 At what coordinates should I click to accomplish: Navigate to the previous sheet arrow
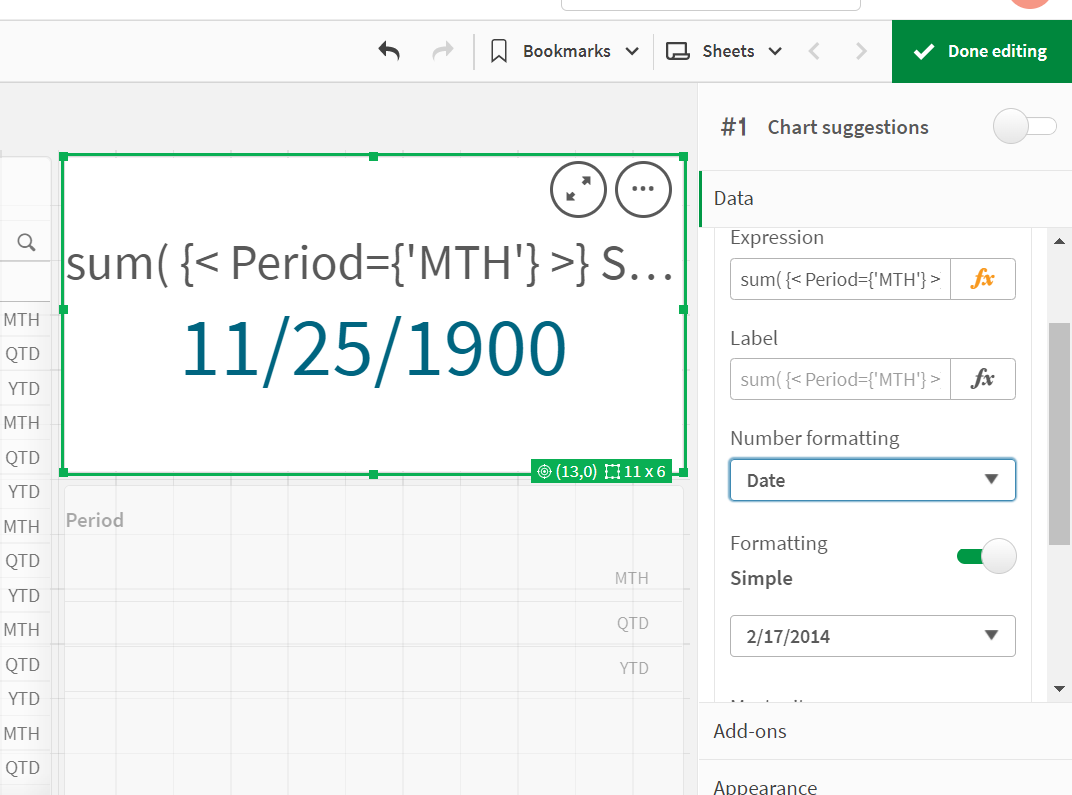813,50
